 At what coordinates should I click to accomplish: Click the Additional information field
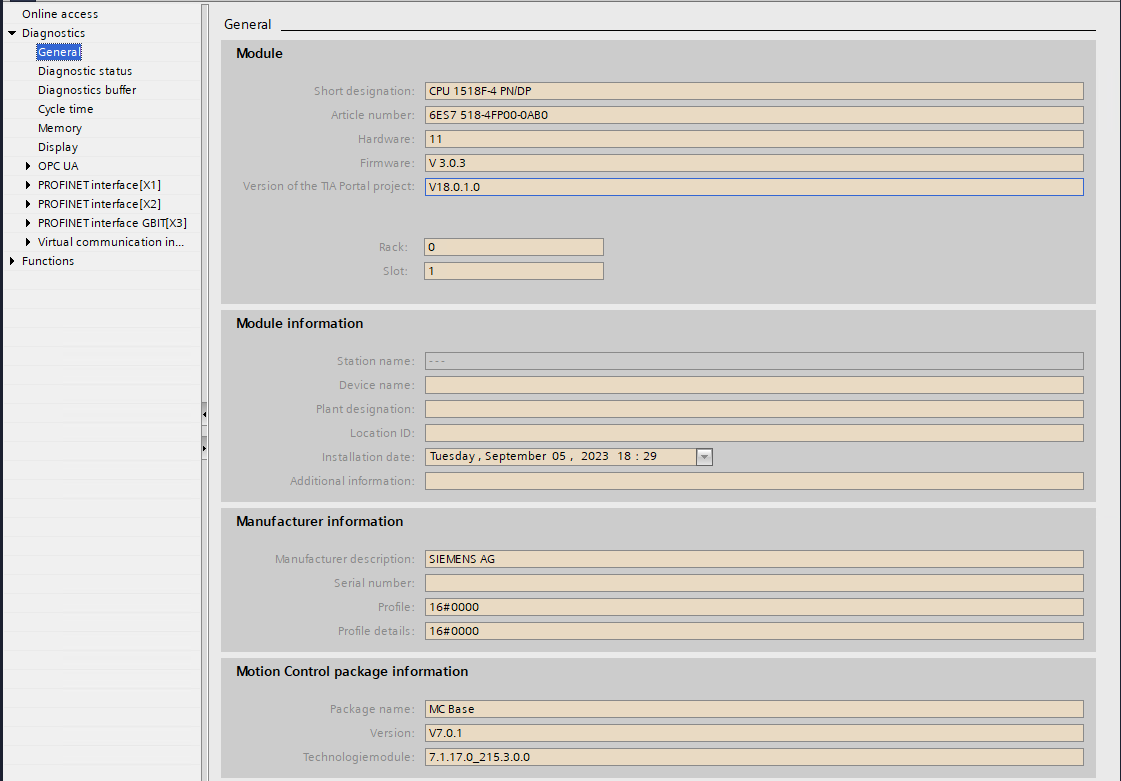coord(753,481)
